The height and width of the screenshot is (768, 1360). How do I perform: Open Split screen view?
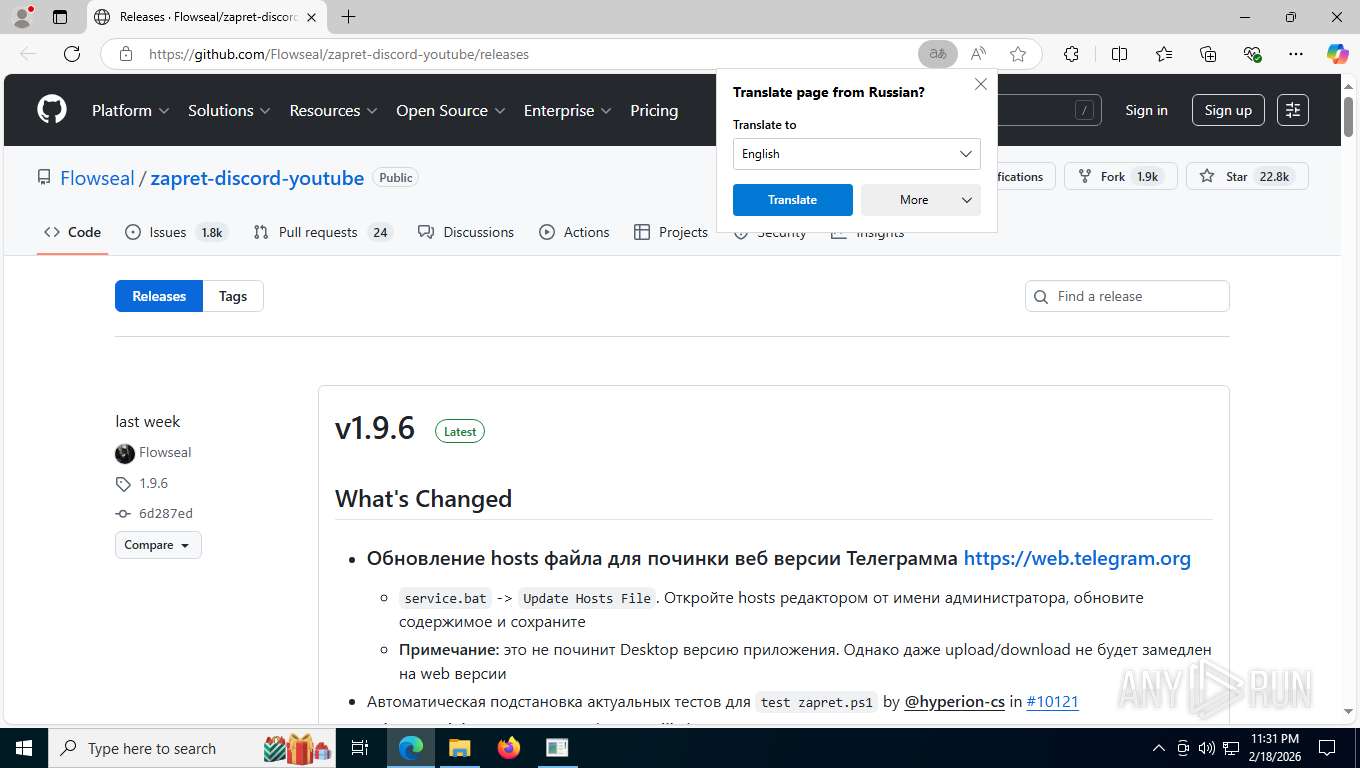click(1119, 54)
